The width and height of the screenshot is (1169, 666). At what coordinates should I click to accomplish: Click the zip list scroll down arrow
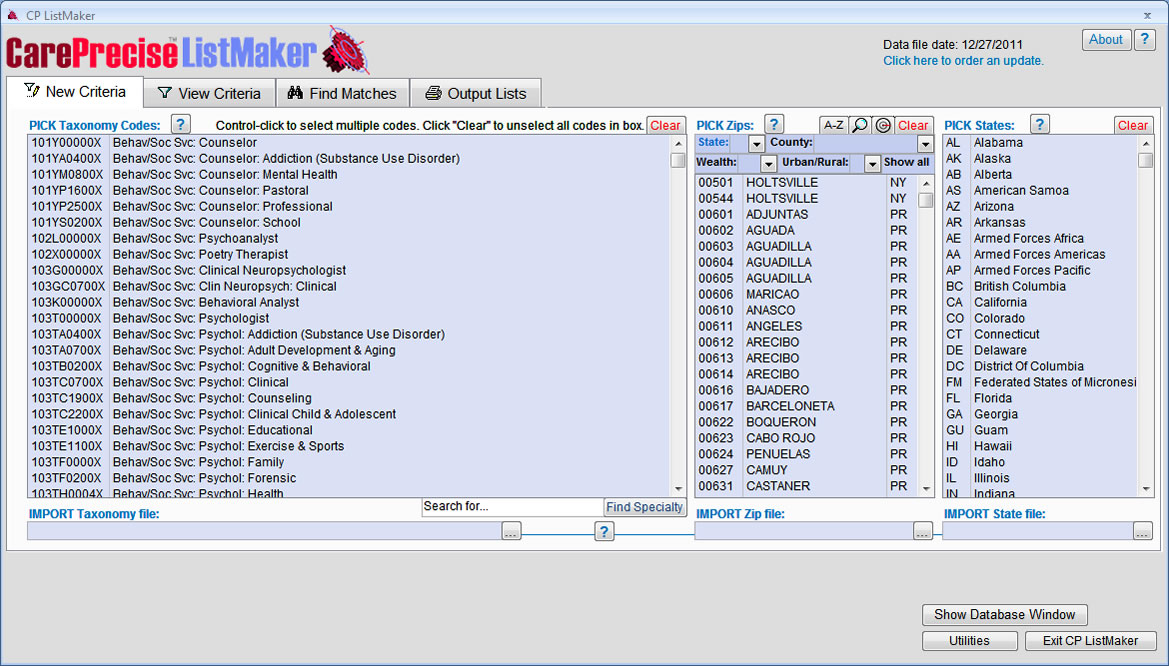pos(926,489)
